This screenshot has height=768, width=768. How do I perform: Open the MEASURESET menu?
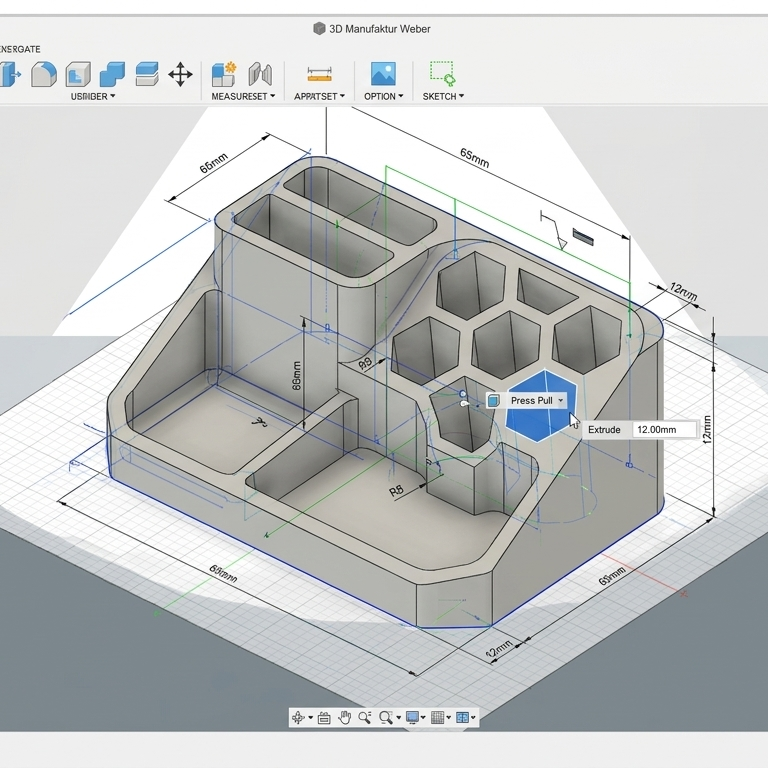click(243, 97)
